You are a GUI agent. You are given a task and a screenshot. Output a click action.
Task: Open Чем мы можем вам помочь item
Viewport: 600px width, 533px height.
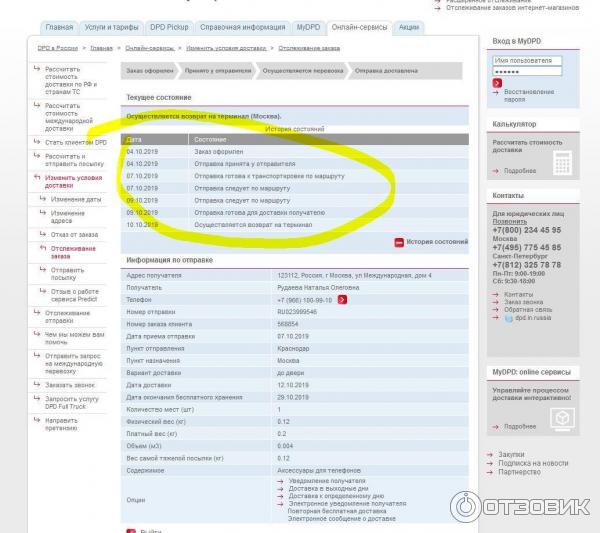pyautogui.click(x=74, y=338)
